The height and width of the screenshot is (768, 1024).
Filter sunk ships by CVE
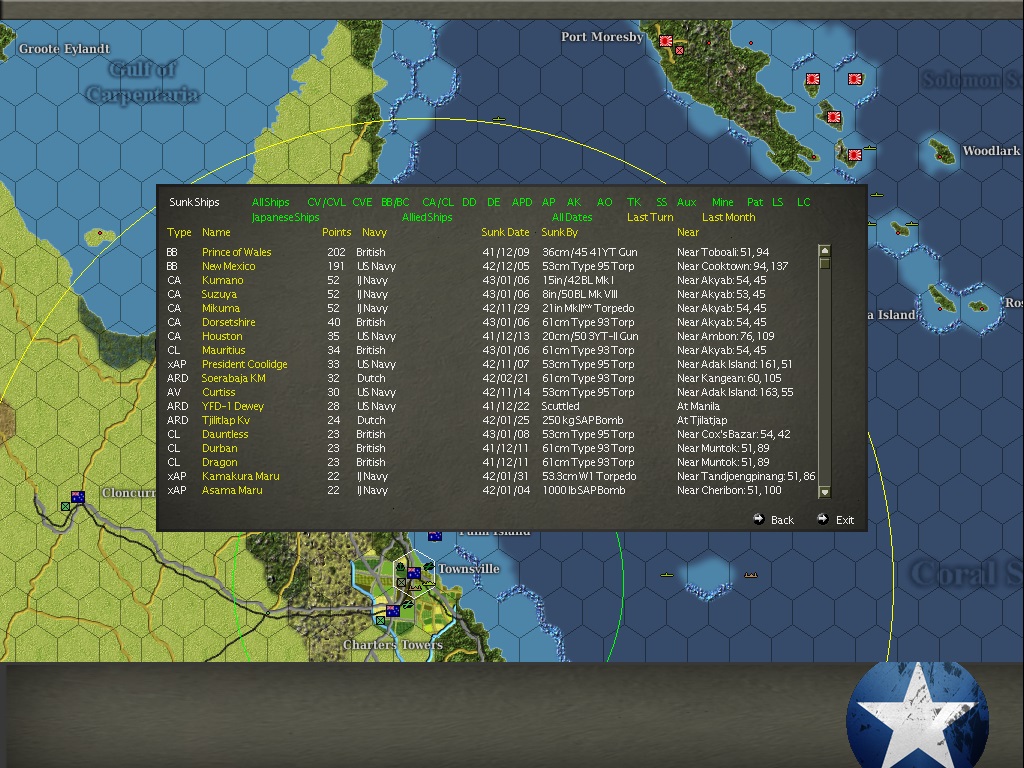pos(362,202)
